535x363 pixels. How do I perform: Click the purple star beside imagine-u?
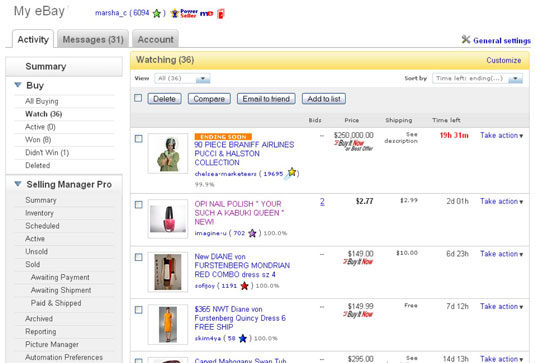pos(252,233)
